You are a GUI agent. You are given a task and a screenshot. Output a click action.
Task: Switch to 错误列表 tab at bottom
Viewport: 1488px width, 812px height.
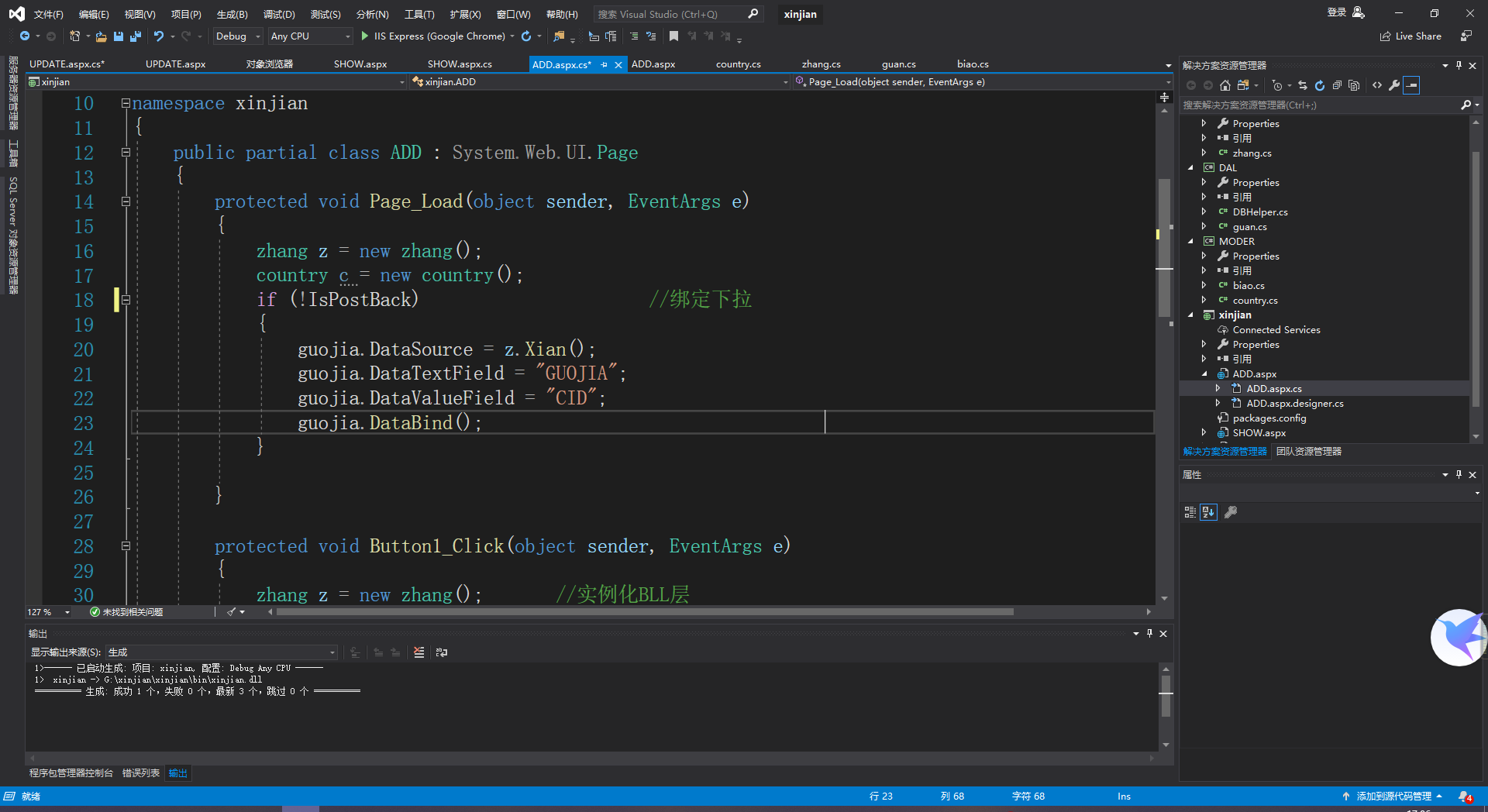pyautogui.click(x=141, y=773)
